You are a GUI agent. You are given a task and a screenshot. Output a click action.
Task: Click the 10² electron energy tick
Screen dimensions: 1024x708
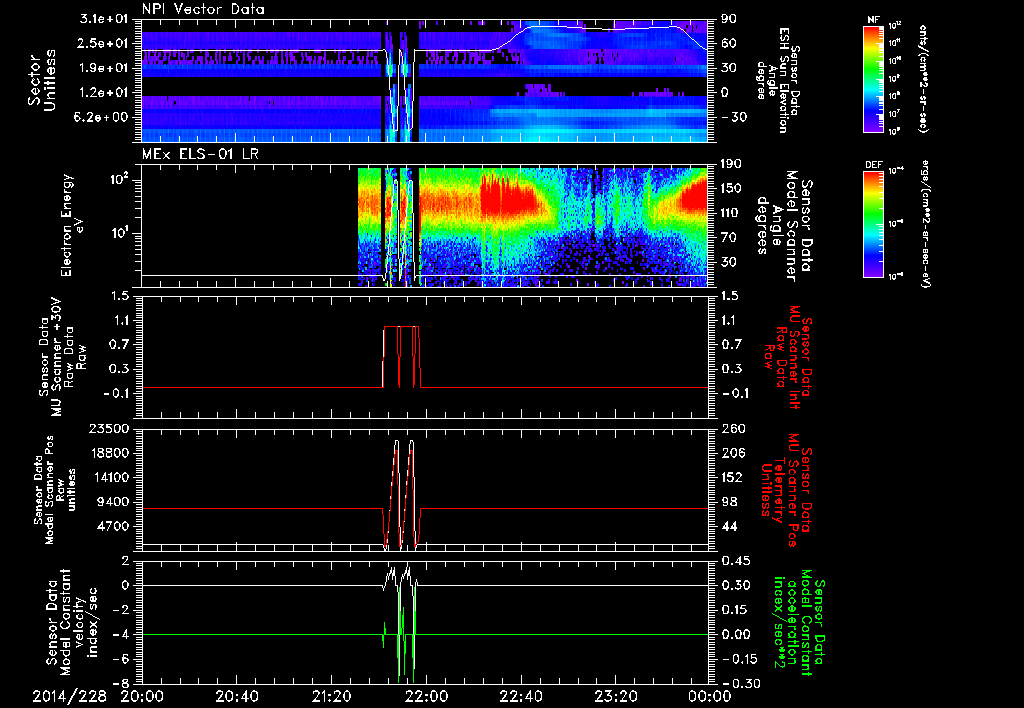pos(118,179)
